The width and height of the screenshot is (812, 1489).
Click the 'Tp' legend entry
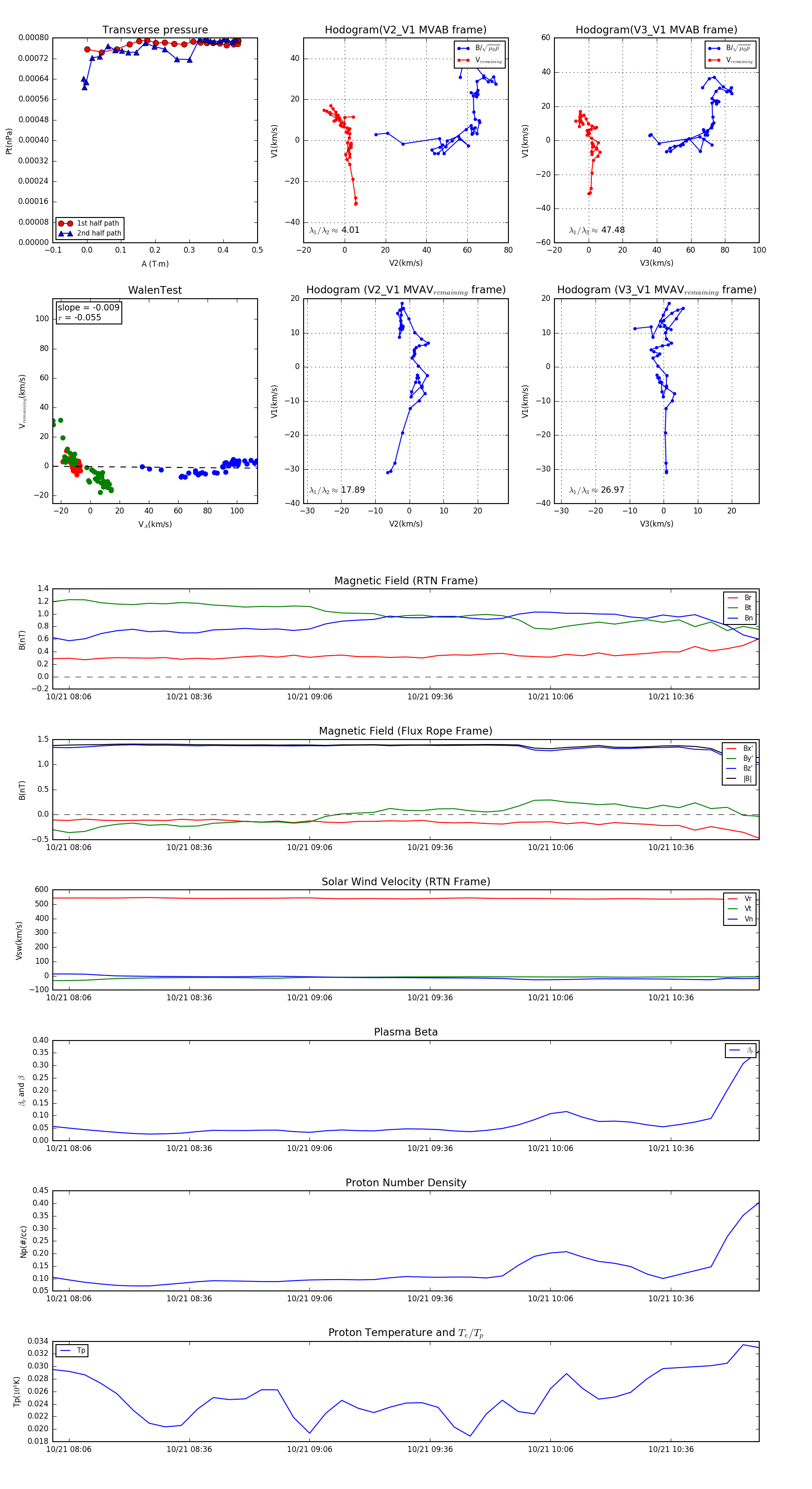(x=72, y=1351)
